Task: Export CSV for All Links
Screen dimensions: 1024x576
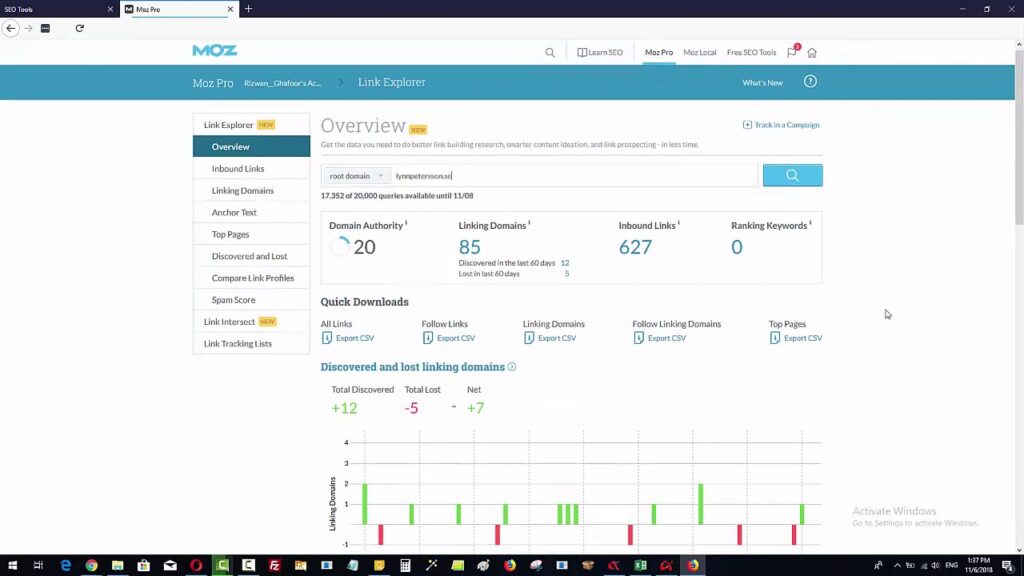Action: (x=347, y=338)
